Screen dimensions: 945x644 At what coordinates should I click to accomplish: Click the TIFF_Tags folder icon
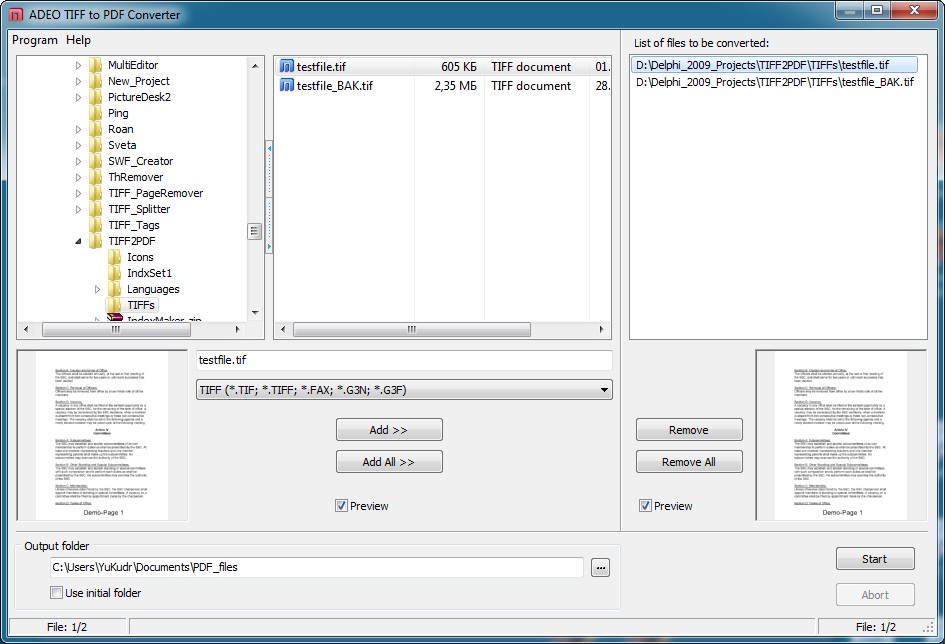(x=95, y=225)
